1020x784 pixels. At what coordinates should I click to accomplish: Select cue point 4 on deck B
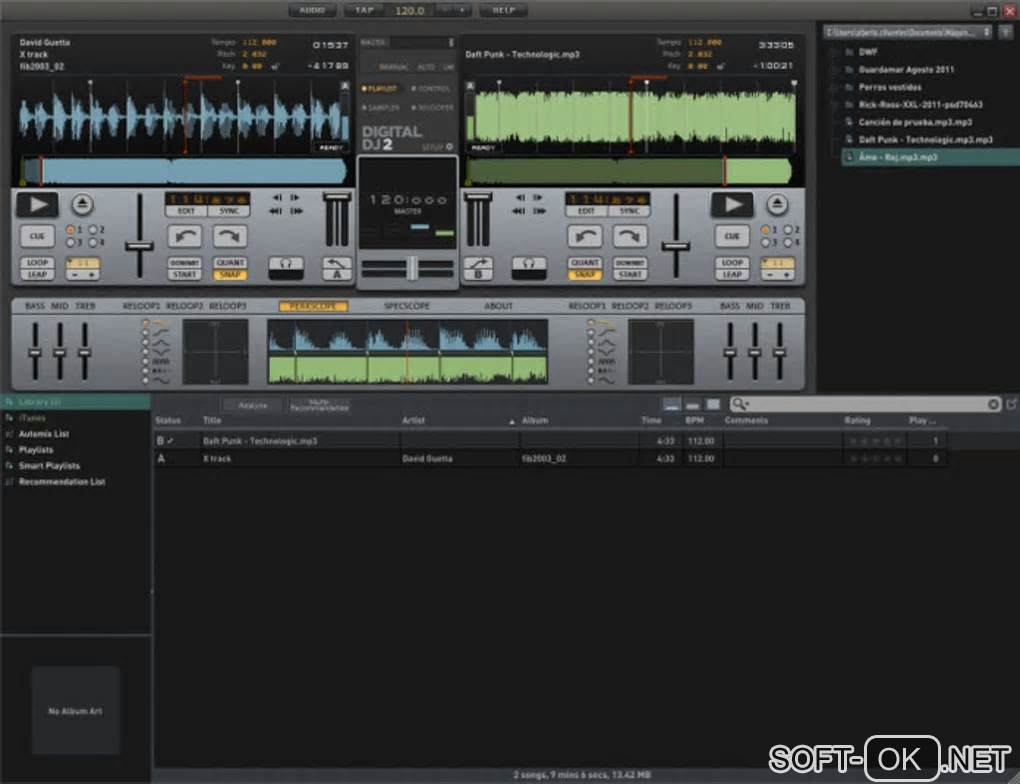pyautogui.click(x=788, y=243)
